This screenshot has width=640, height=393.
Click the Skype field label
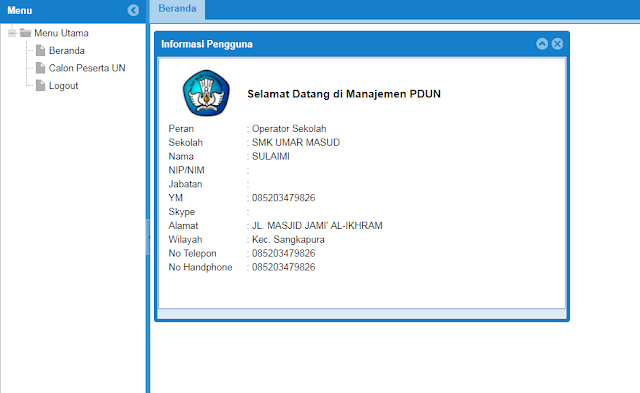(182, 212)
